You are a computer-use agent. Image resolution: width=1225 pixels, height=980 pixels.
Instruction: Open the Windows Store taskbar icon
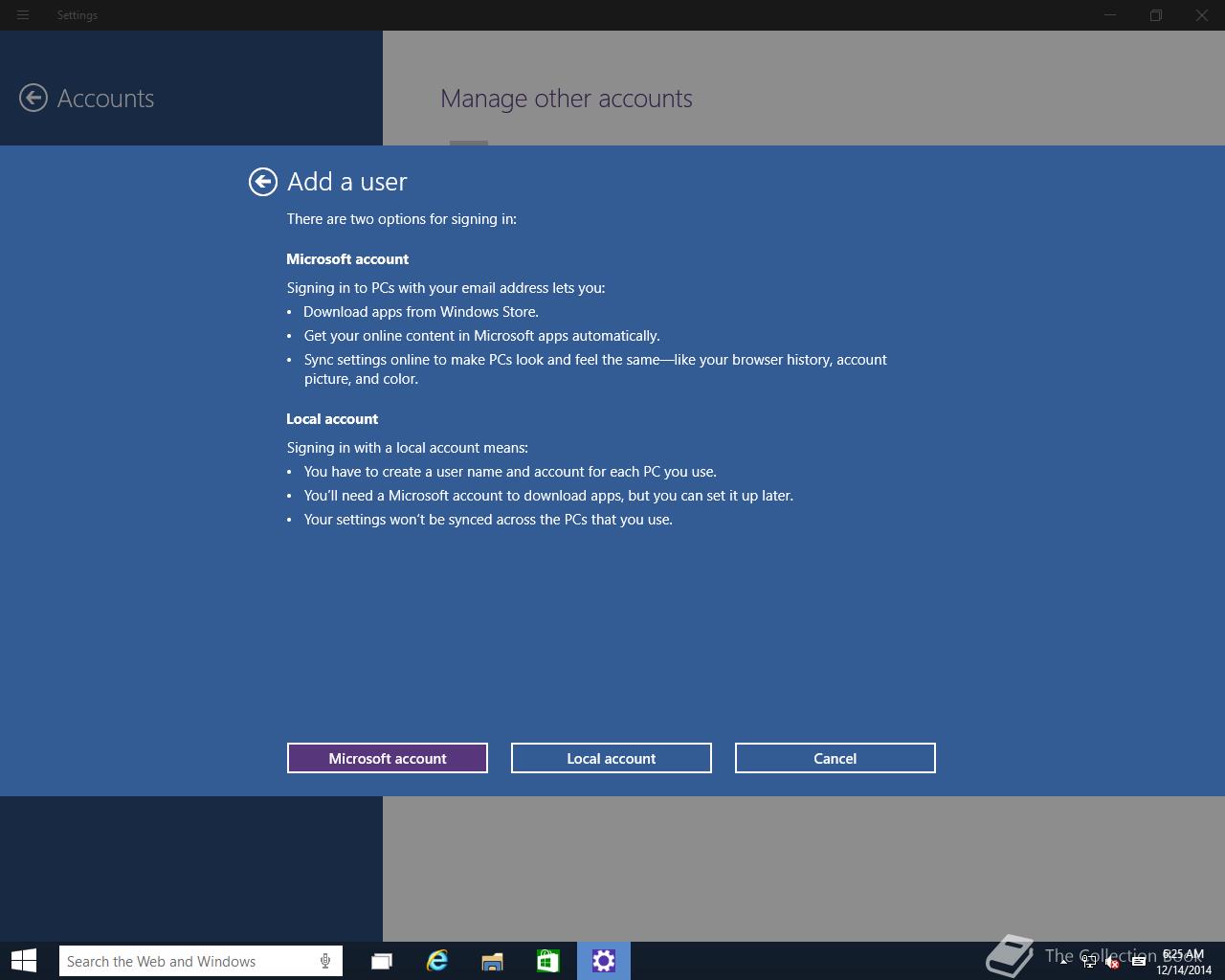point(548,961)
